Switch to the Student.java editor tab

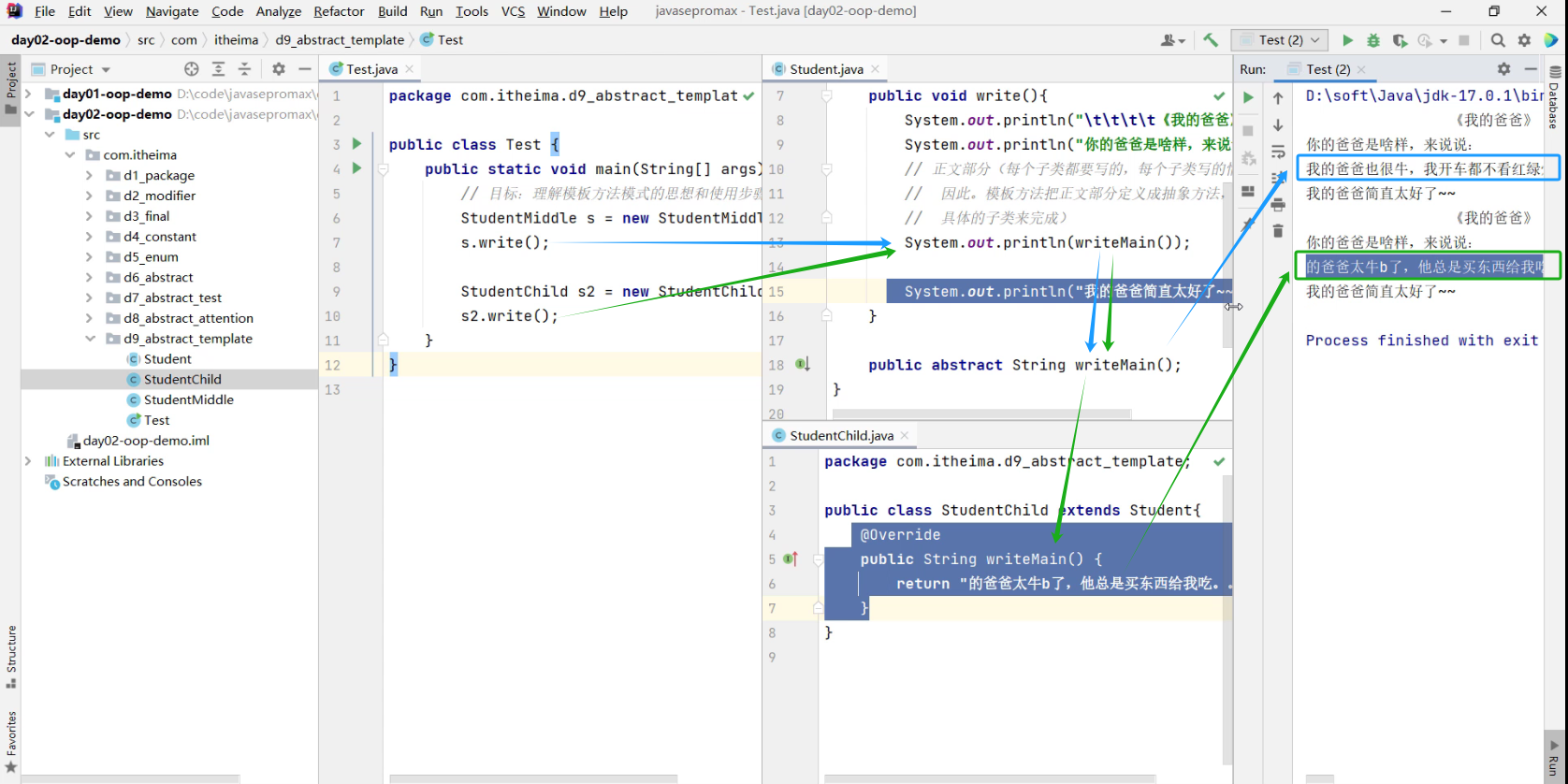click(826, 69)
